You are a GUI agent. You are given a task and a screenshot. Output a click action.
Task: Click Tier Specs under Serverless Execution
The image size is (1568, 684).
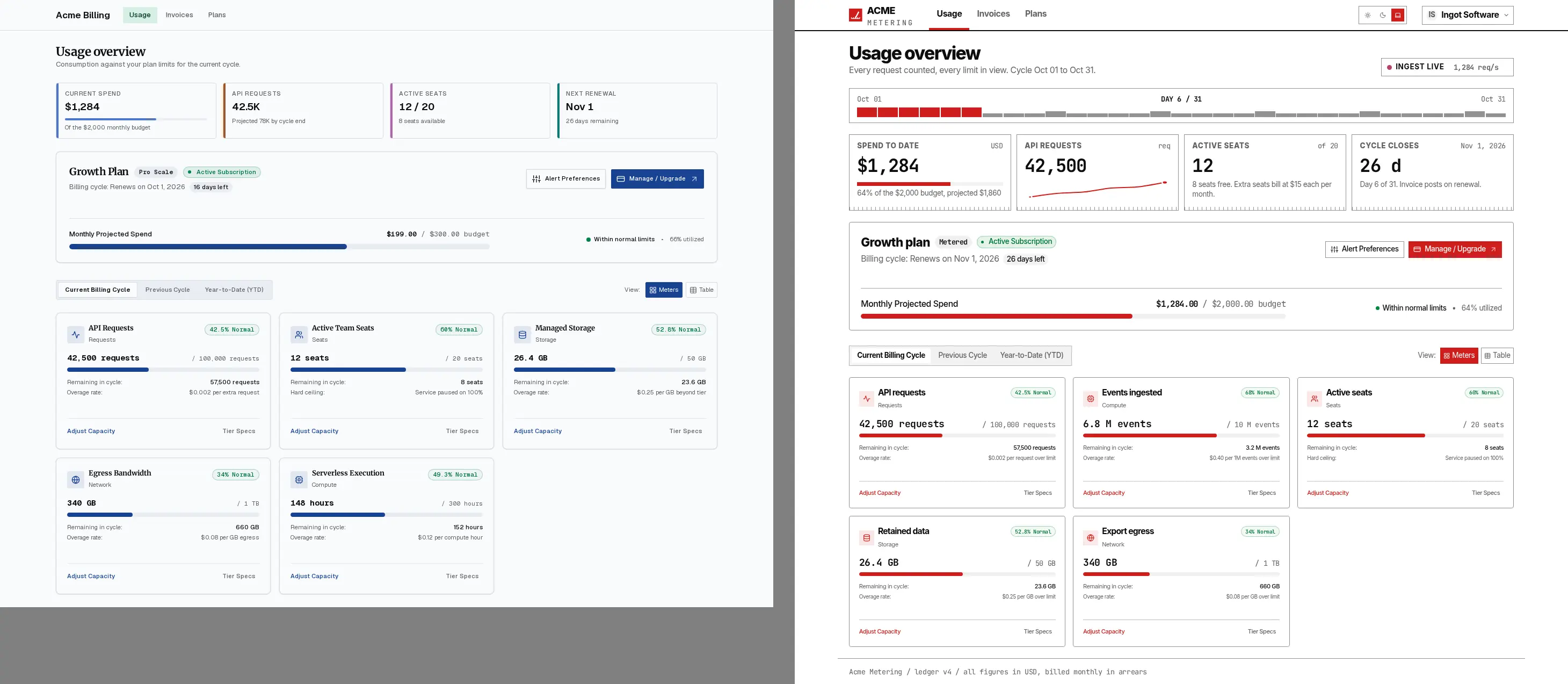(x=462, y=576)
